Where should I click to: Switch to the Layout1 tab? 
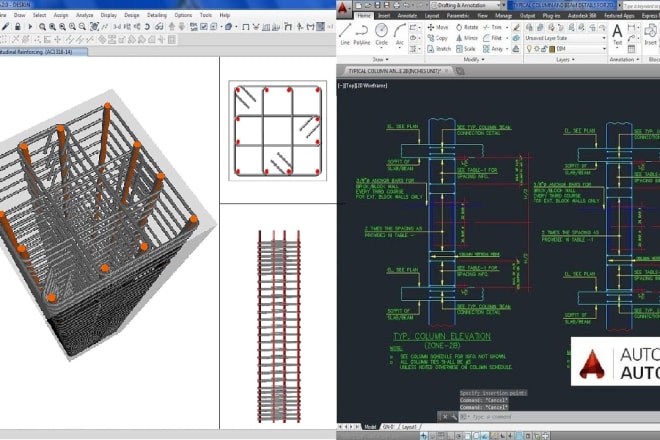click(409, 427)
